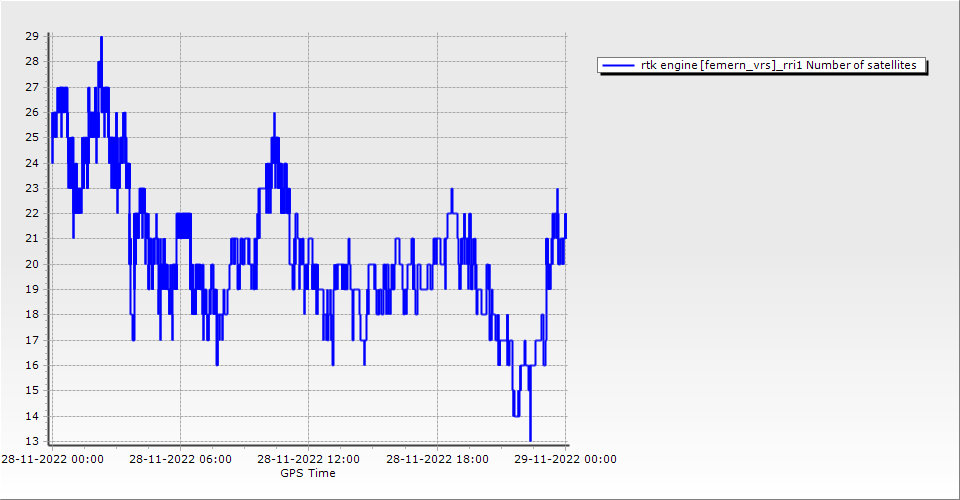Click the y-axis tick label 18
Viewport: 960px width, 500px height.
click(32, 314)
